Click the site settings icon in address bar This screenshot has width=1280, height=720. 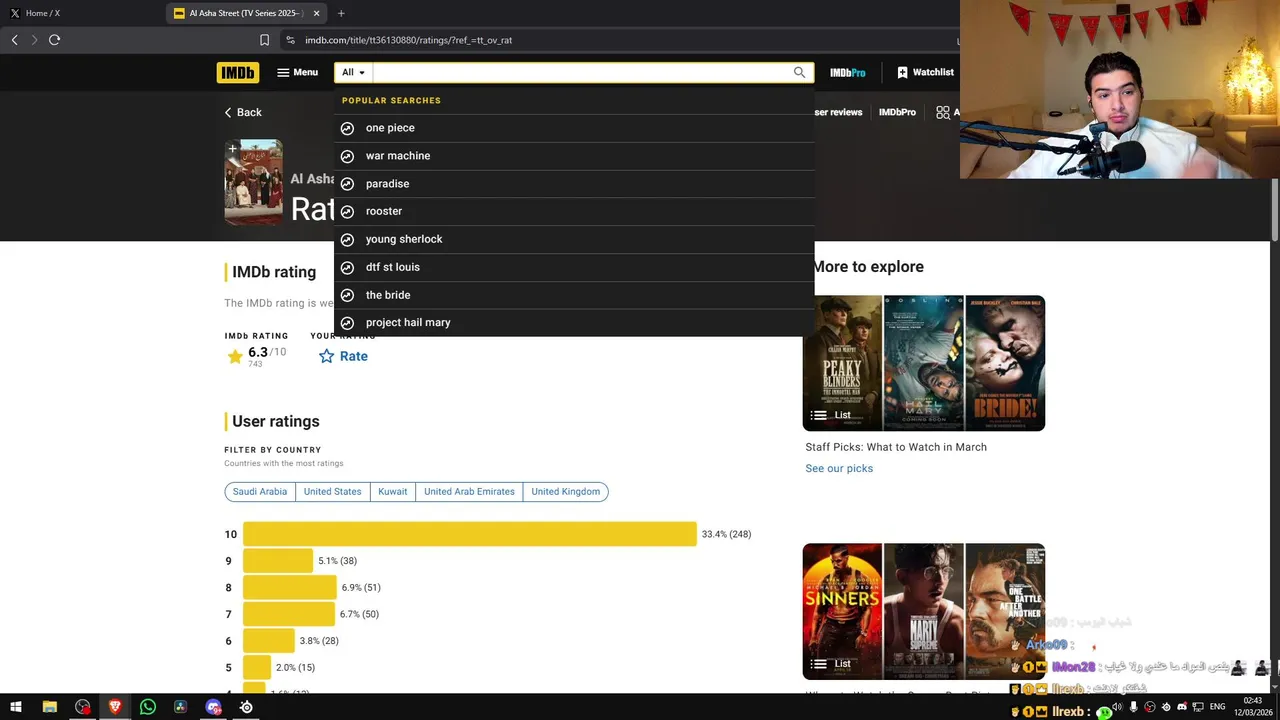click(290, 40)
